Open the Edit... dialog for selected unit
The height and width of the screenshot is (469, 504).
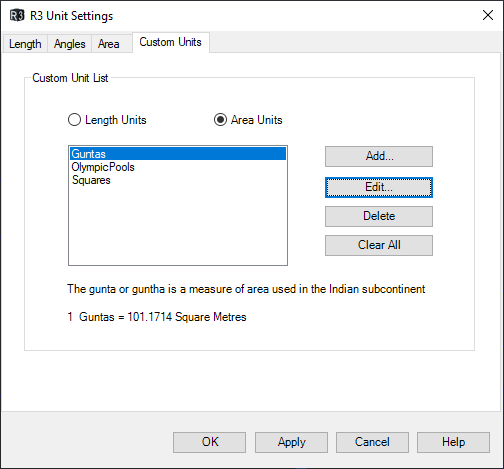pos(379,187)
